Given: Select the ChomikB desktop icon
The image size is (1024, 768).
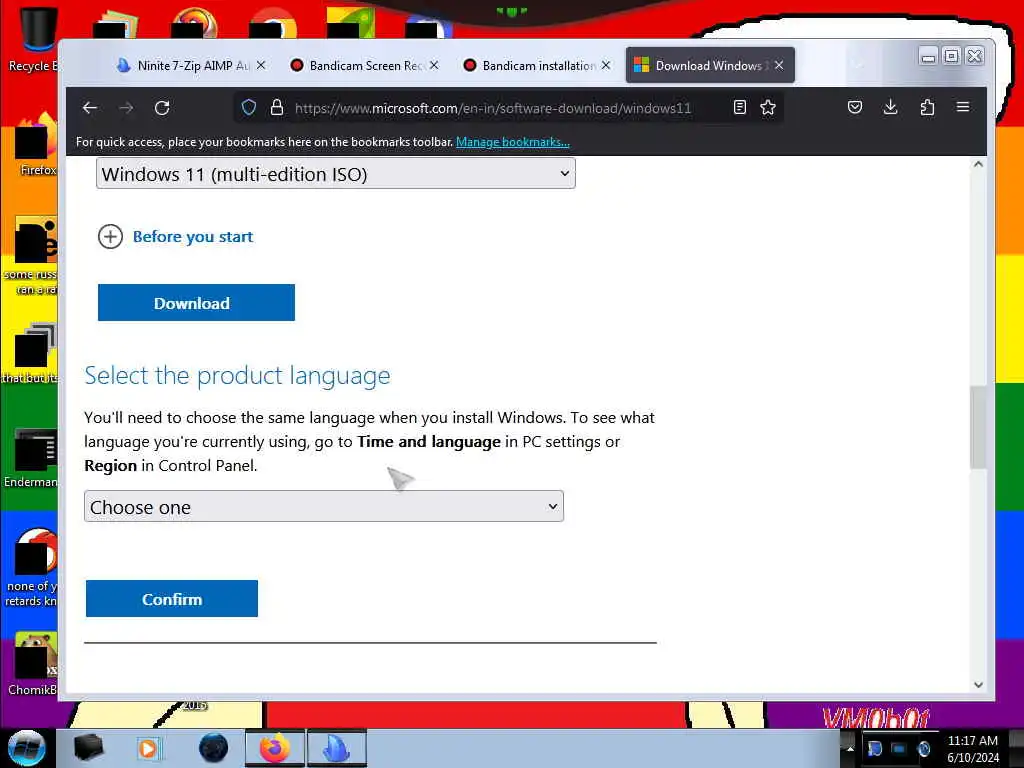Looking at the screenshot, I should point(34,664).
